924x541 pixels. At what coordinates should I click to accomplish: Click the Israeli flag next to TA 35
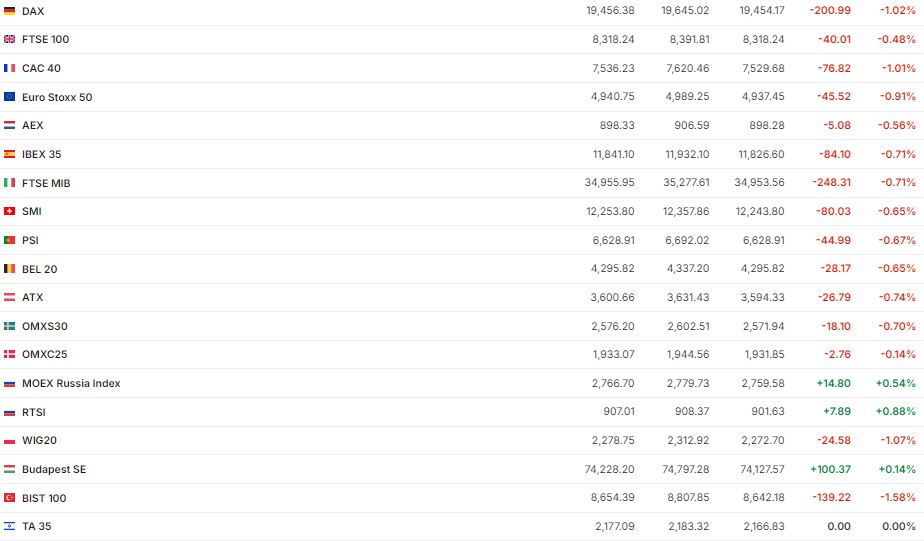10,526
